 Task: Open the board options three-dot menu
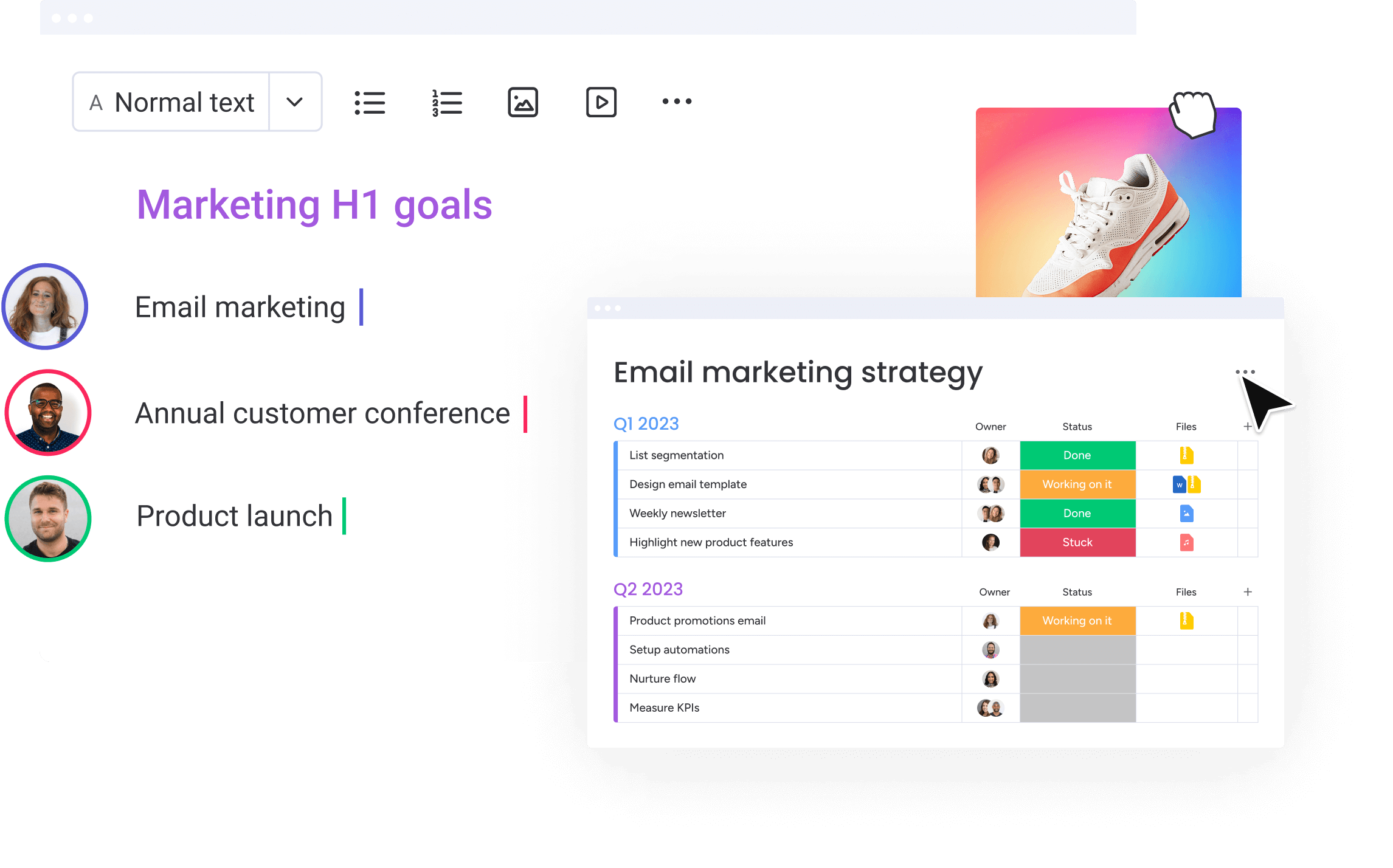pyautogui.click(x=1245, y=372)
